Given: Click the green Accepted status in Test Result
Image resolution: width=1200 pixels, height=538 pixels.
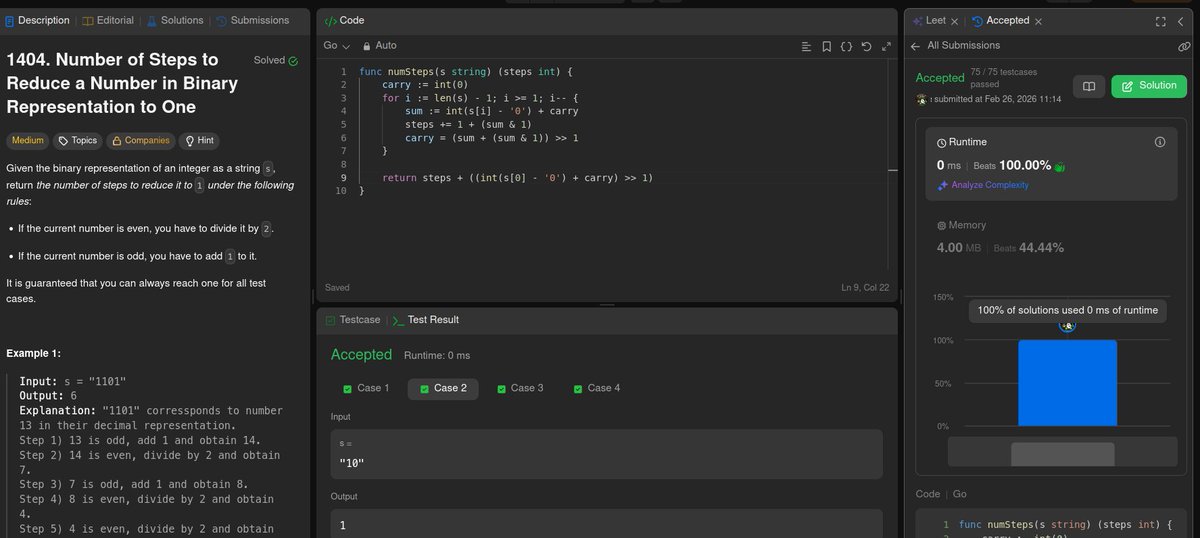Looking at the screenshot, I should point(361,355).
